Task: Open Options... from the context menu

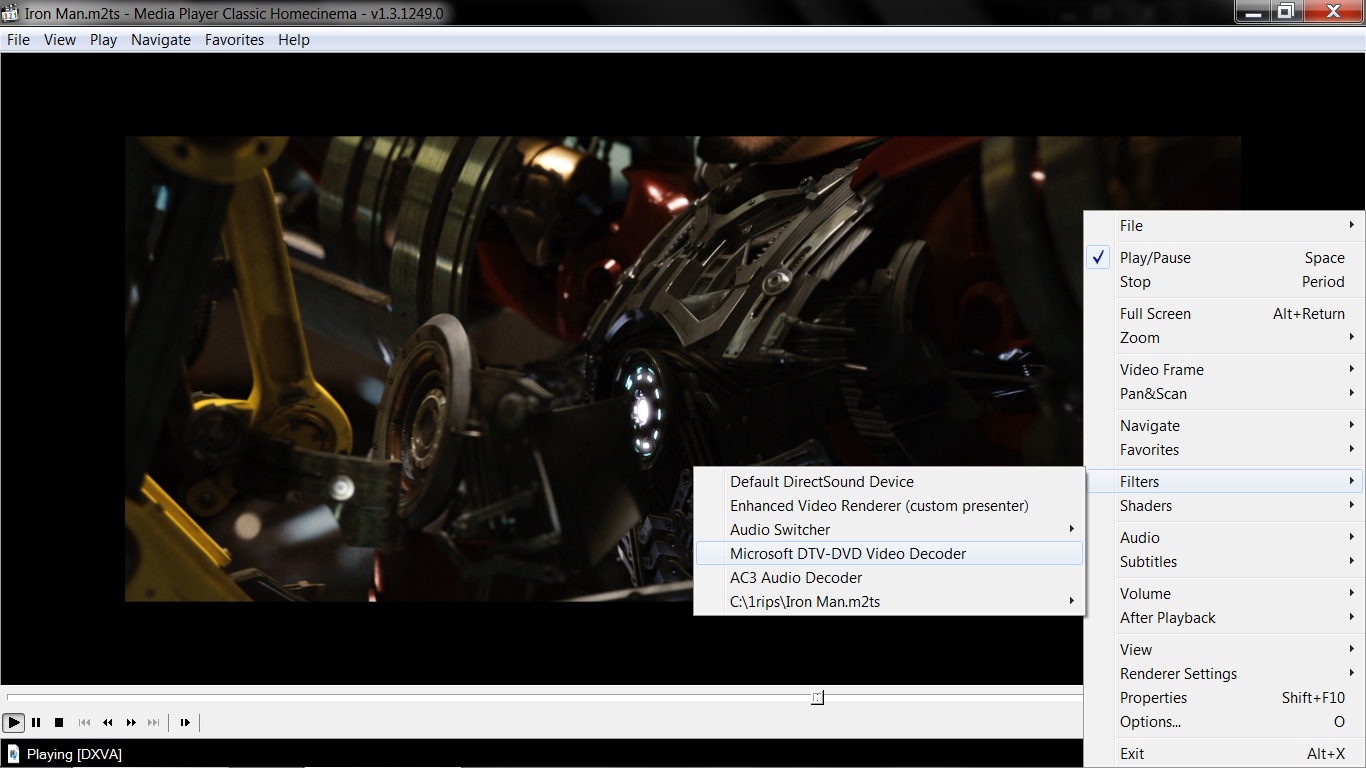Action: click(1224, 721)
